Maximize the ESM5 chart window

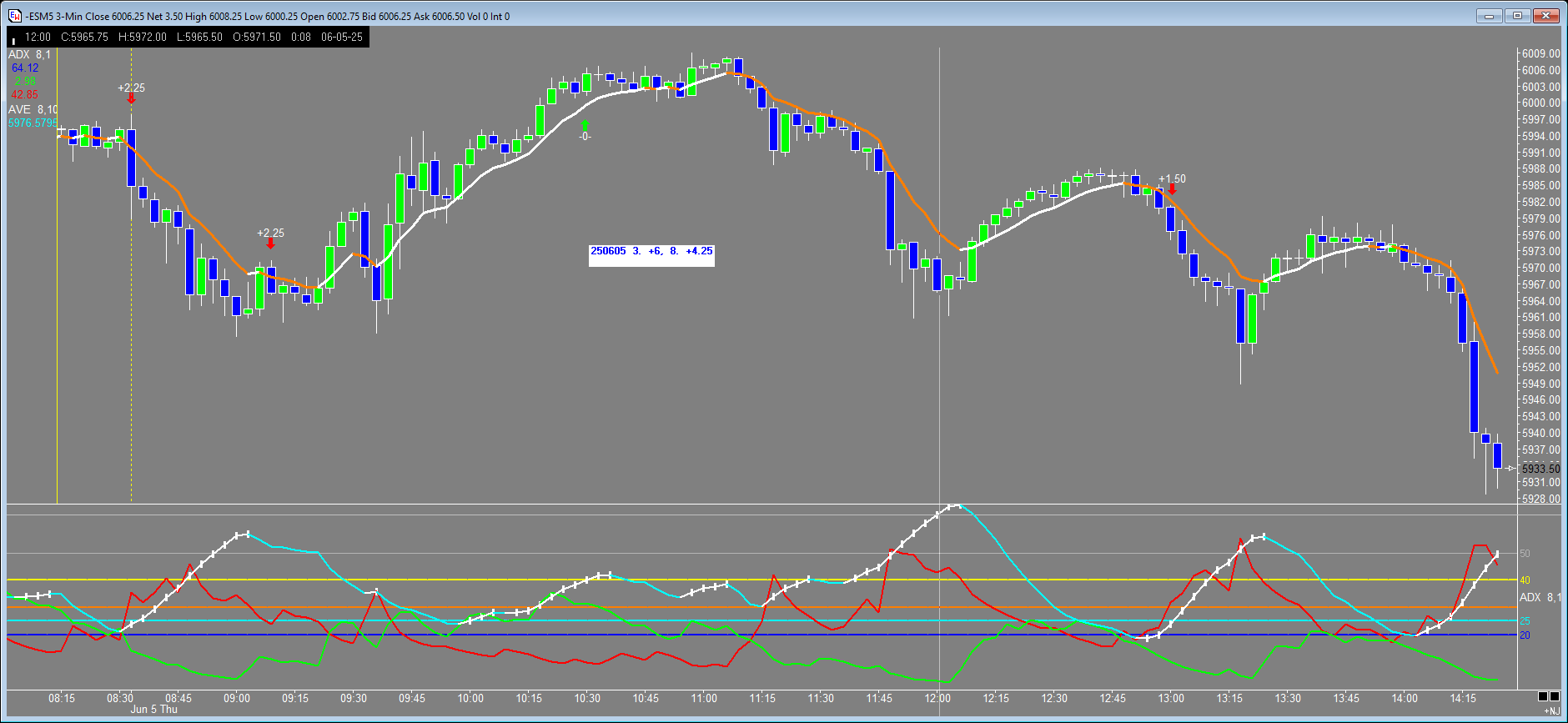[1518, 16]
